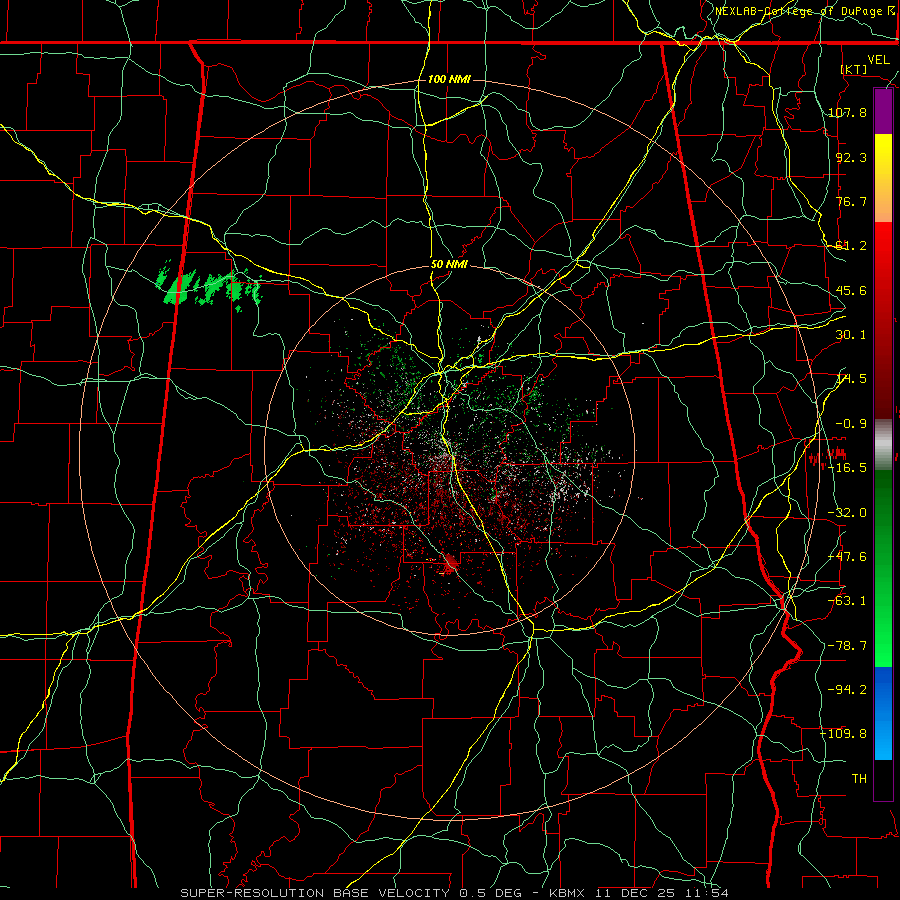Click the "TH" legend label
The width and height of the screenshot is (900, 900).
[x=859, y=779]
